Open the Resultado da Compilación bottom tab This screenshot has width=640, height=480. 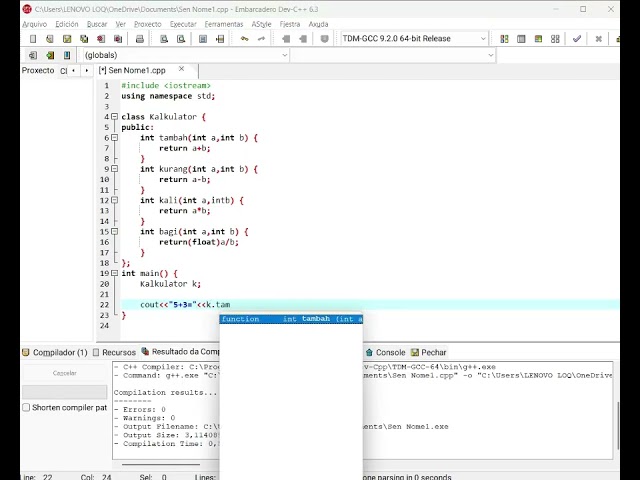tap(180, 352)
